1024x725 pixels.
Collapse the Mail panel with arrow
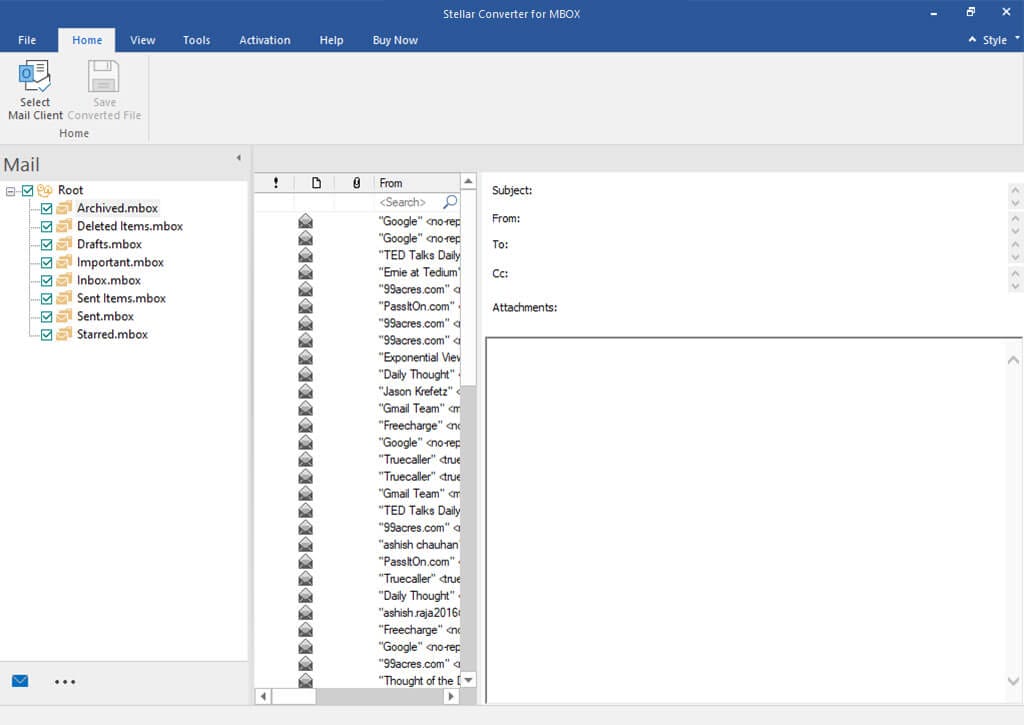pos(238,158)
